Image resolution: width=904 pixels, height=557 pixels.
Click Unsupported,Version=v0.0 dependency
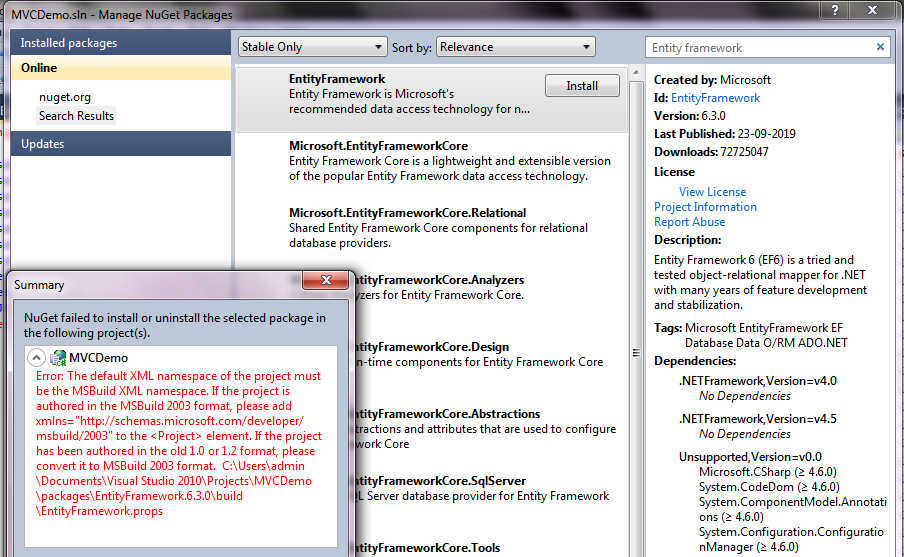[x=750, y=457]
